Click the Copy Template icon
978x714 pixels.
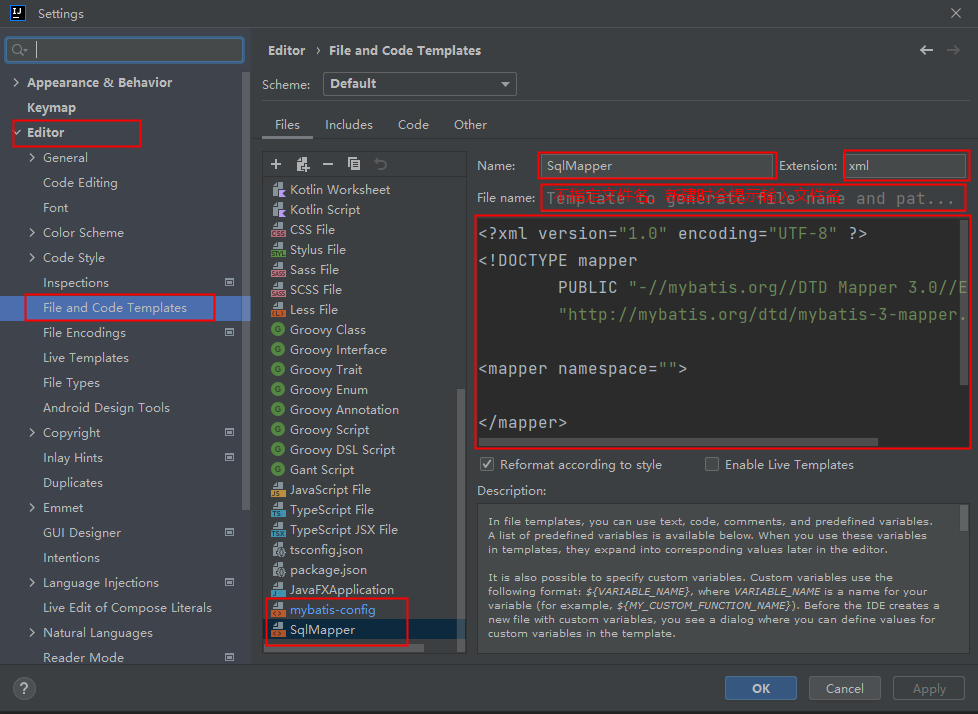tap(354, 164)
